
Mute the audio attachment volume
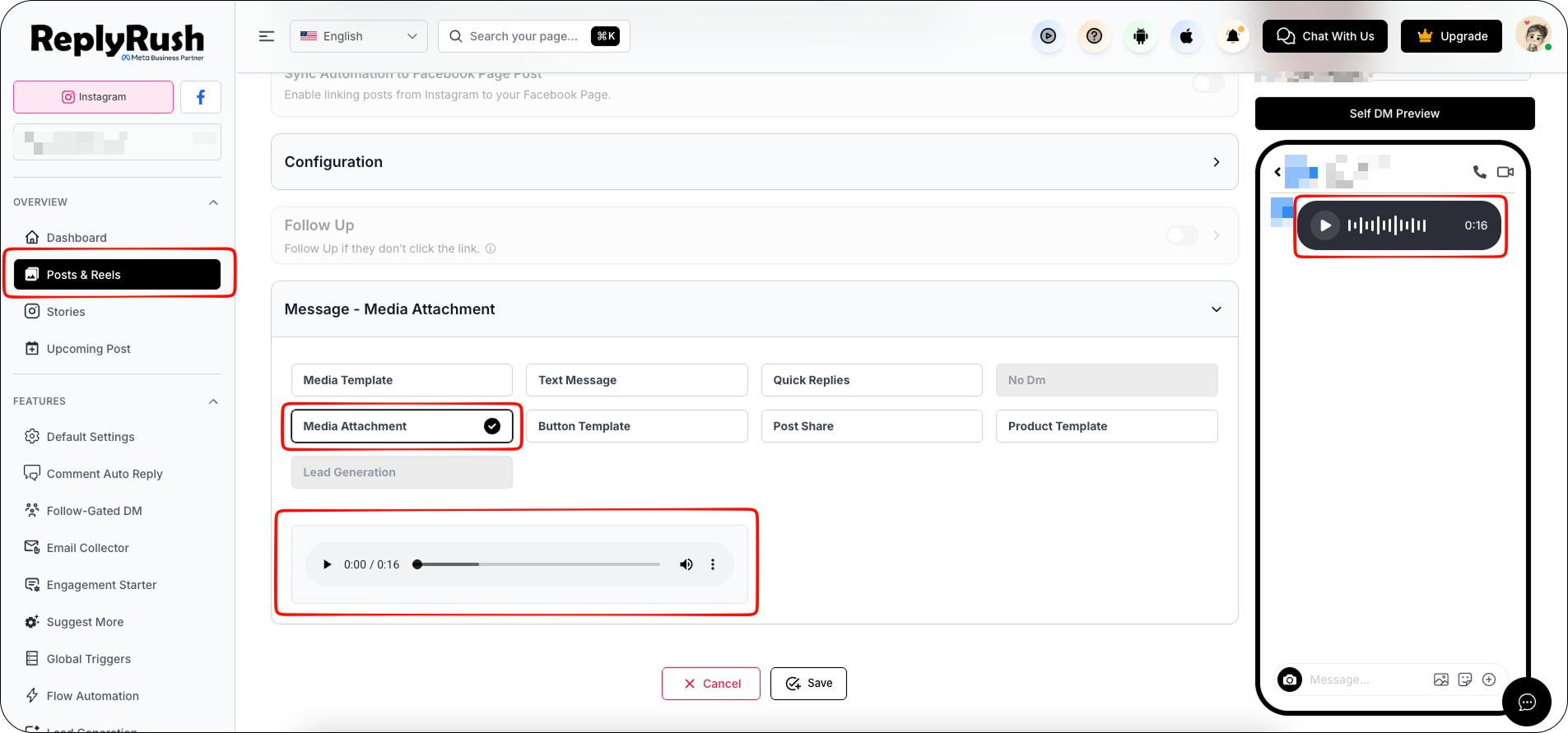click(686, 564)
